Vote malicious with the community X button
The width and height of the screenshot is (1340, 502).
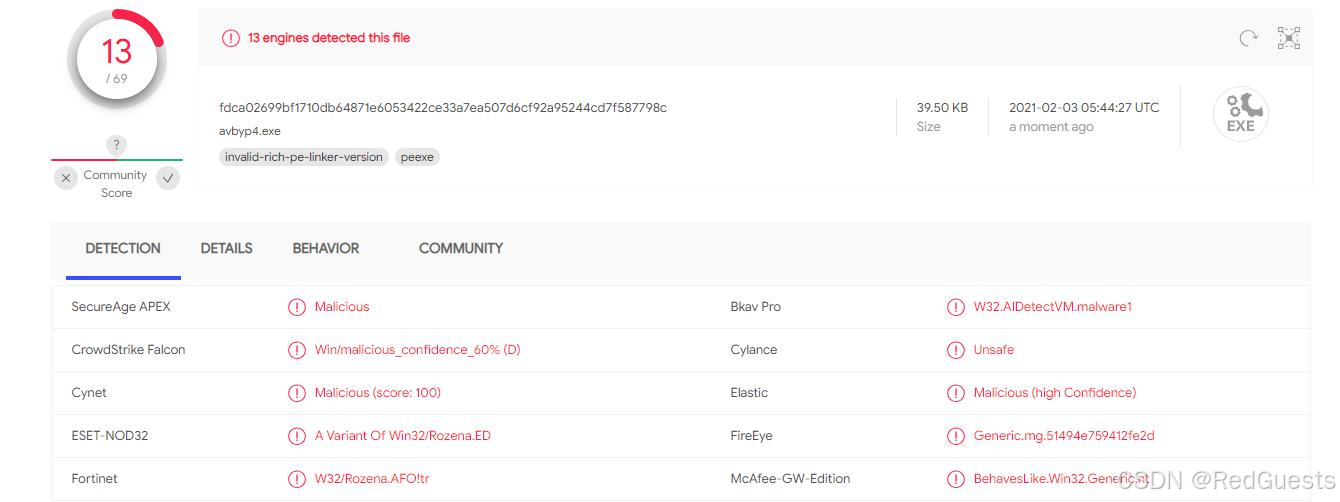(x=65, y=179)
